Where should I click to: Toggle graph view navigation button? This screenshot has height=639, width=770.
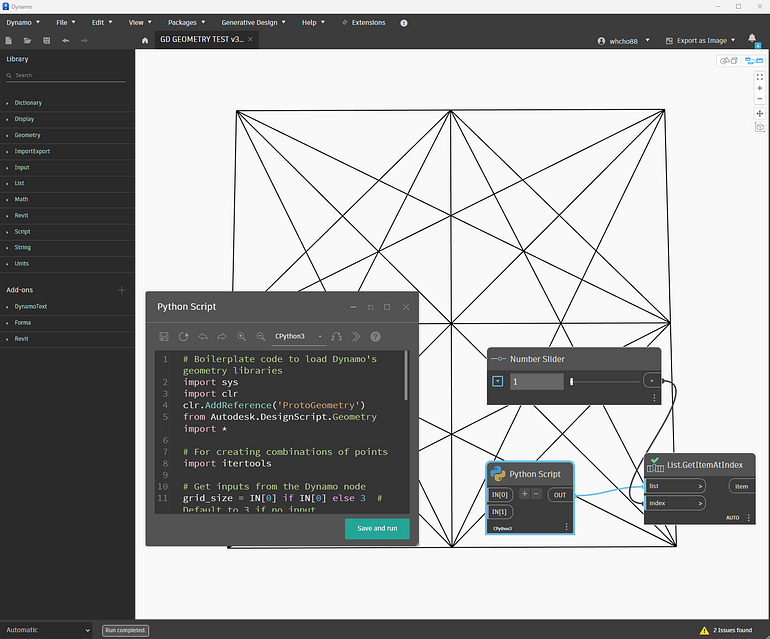[754, 61]
